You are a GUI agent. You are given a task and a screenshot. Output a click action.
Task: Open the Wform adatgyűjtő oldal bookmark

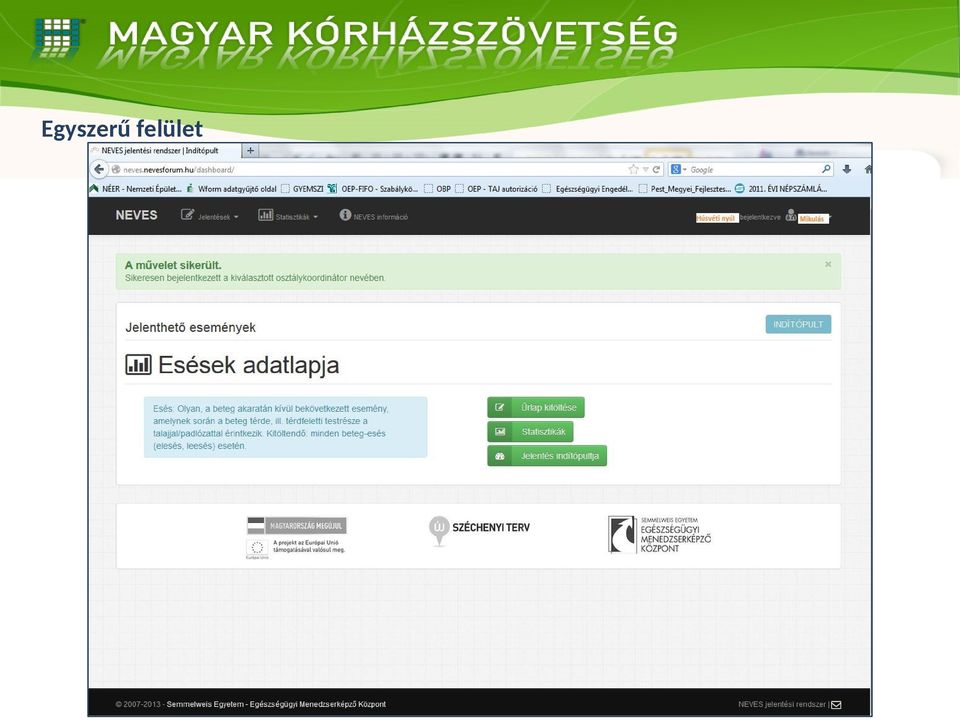pyautogui.click(x=232, y=189)
